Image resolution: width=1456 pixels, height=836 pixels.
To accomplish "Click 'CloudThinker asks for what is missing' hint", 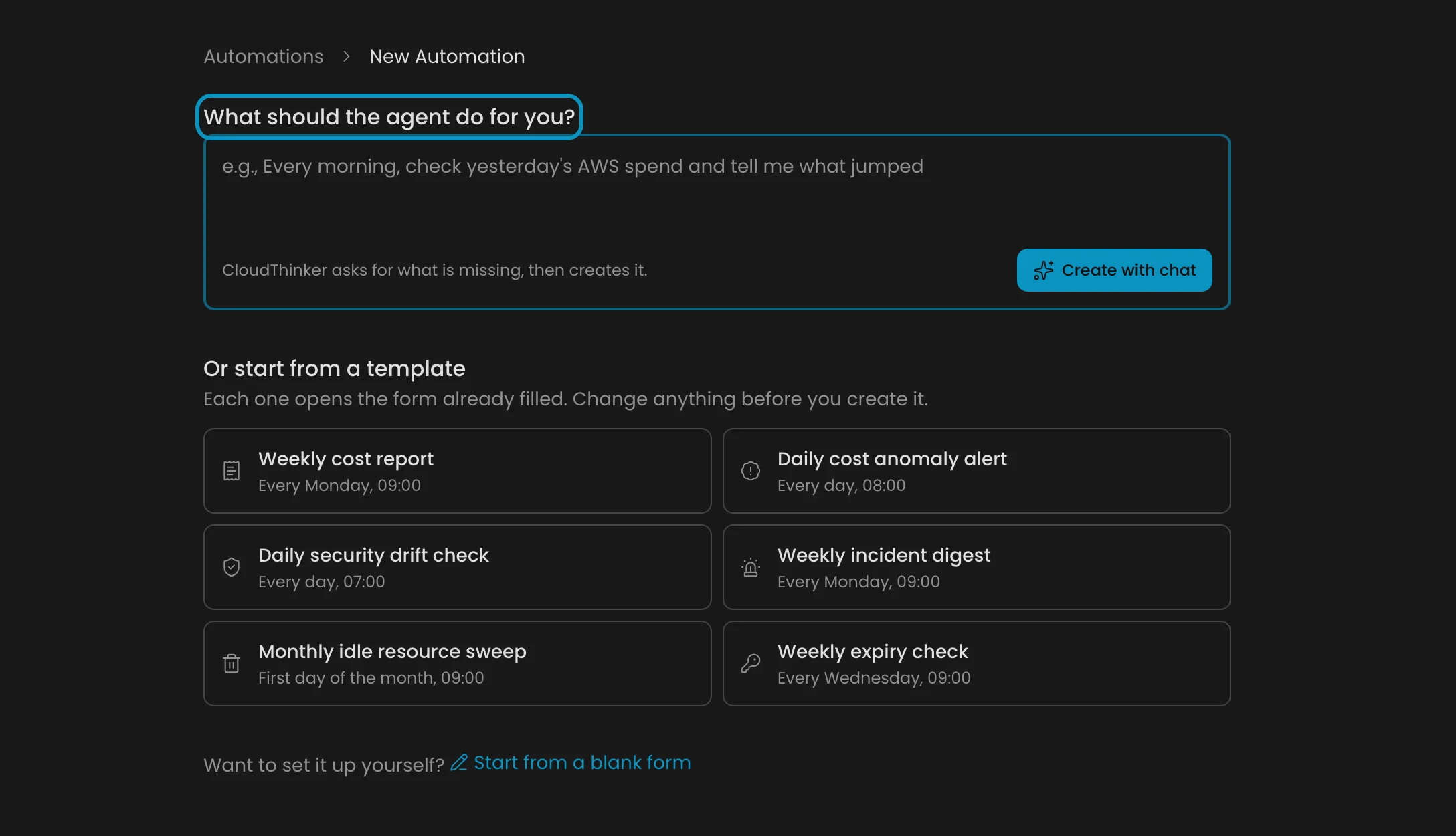I will click(x=435, y=270).
